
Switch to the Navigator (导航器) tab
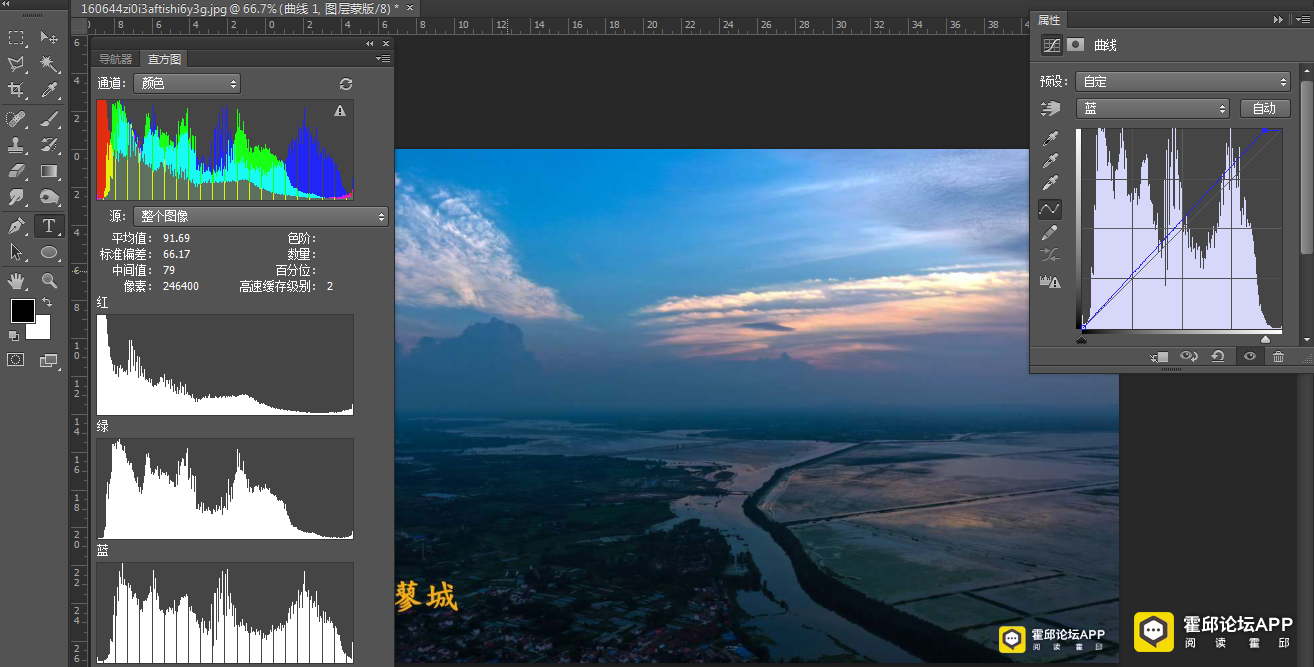[115, 59]
